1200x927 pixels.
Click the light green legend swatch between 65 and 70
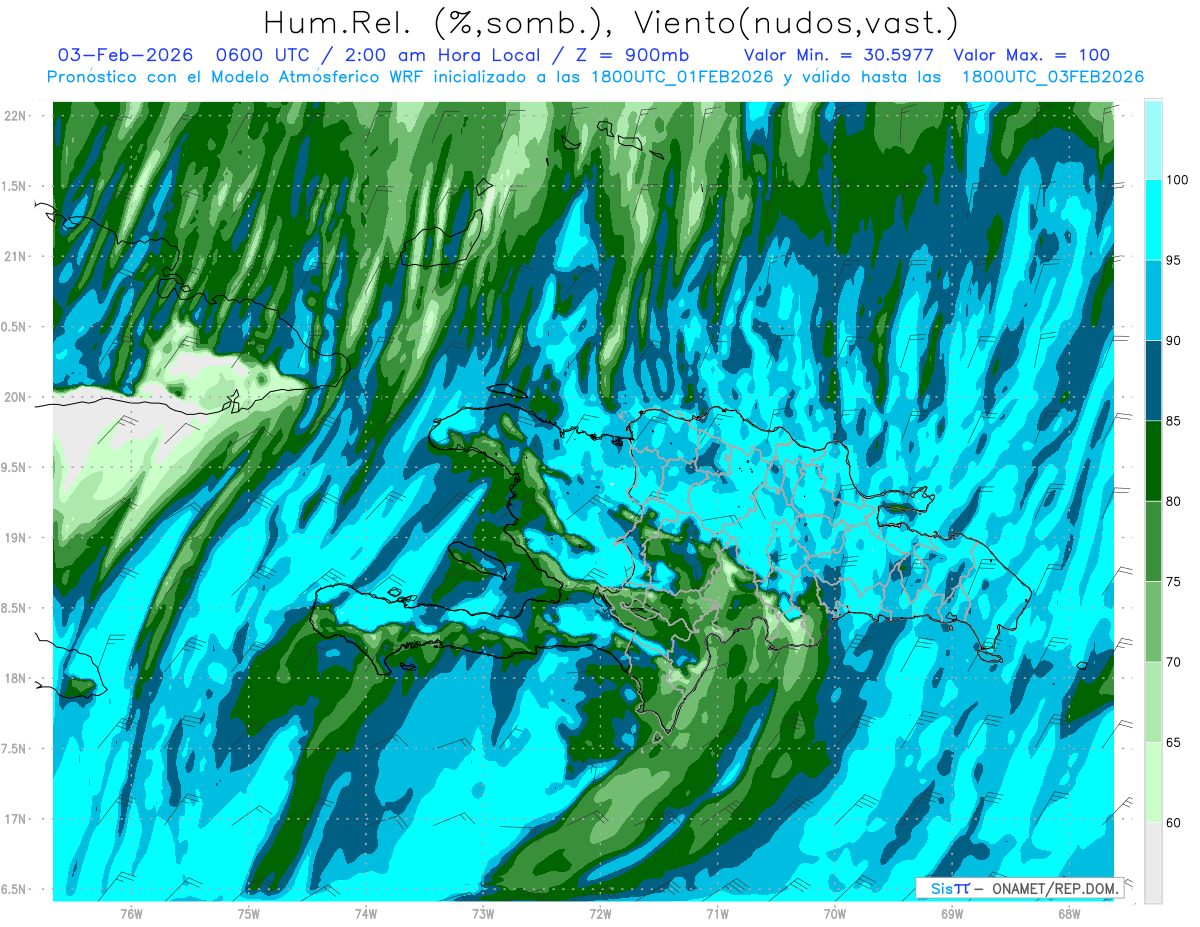point(1153,702)
